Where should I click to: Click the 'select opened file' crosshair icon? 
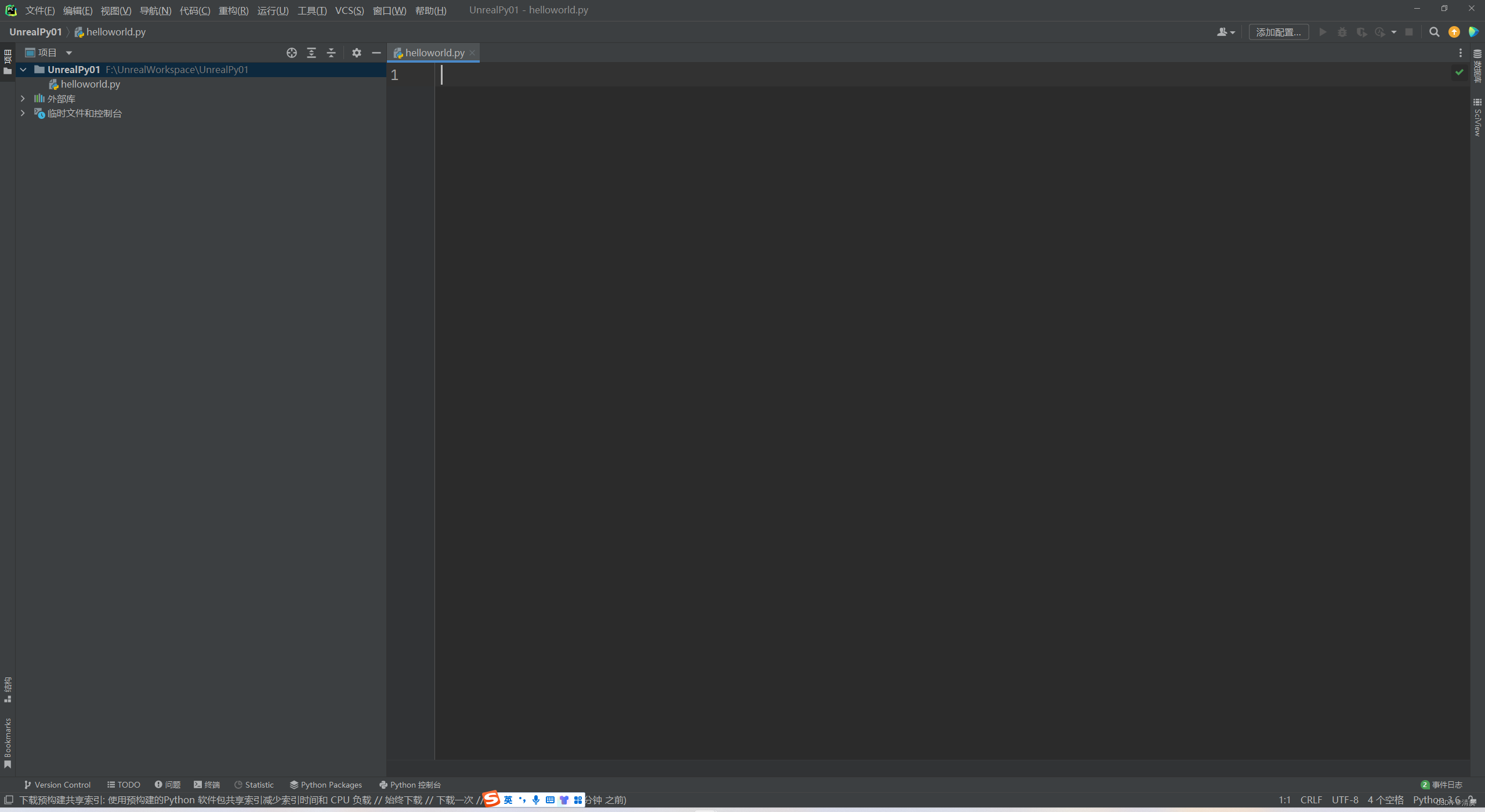point(291,53)
